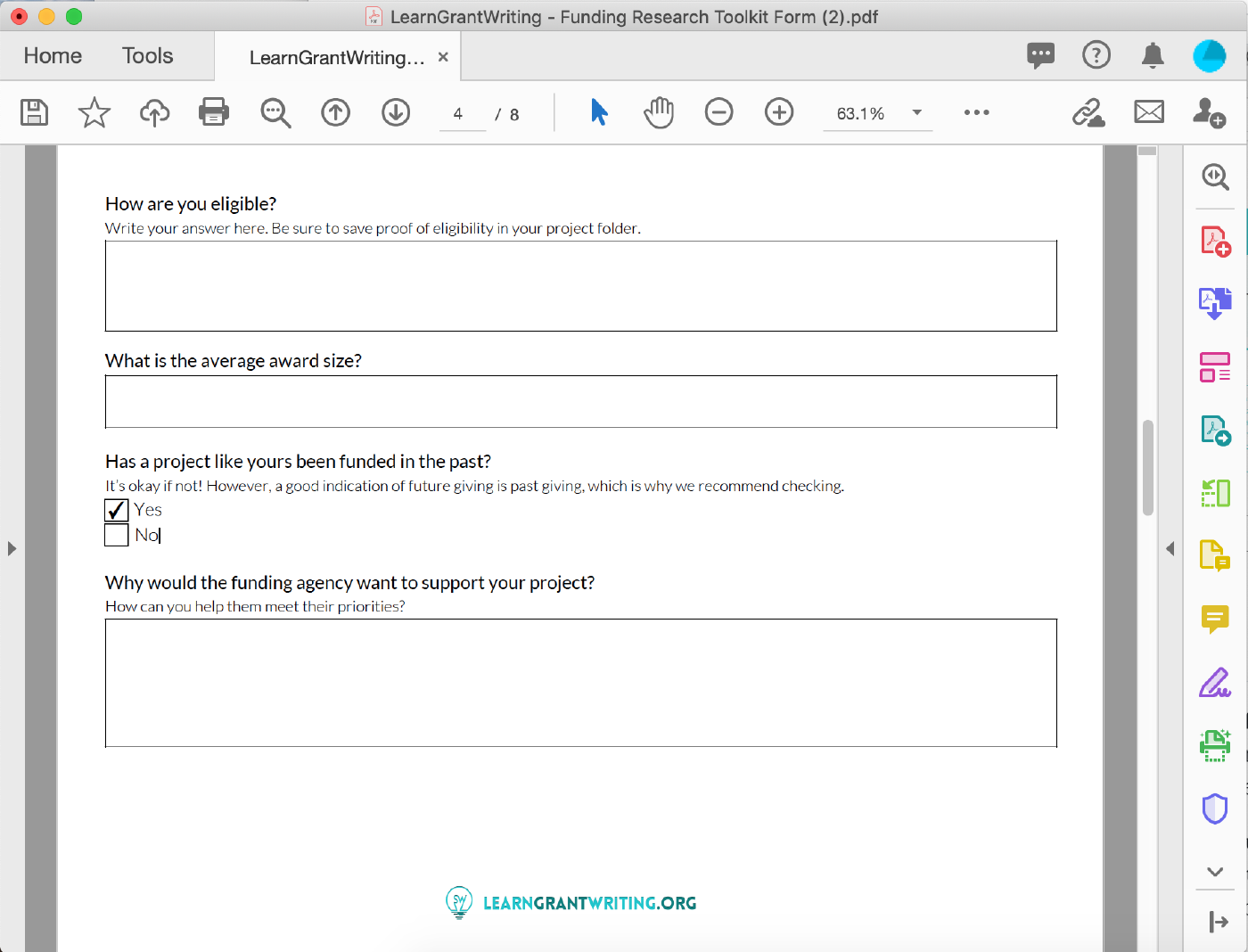
Task: Check the No checkbox
Action: (x=117, y=535)
